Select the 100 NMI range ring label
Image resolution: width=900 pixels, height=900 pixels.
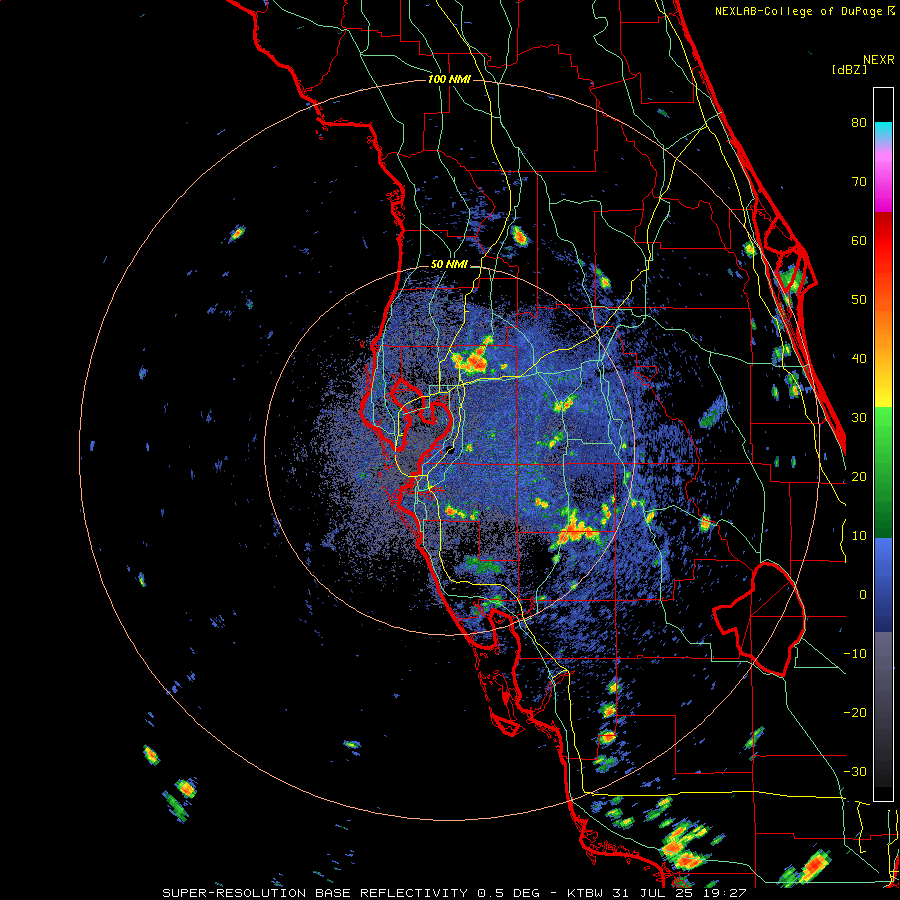pos(449,79)
